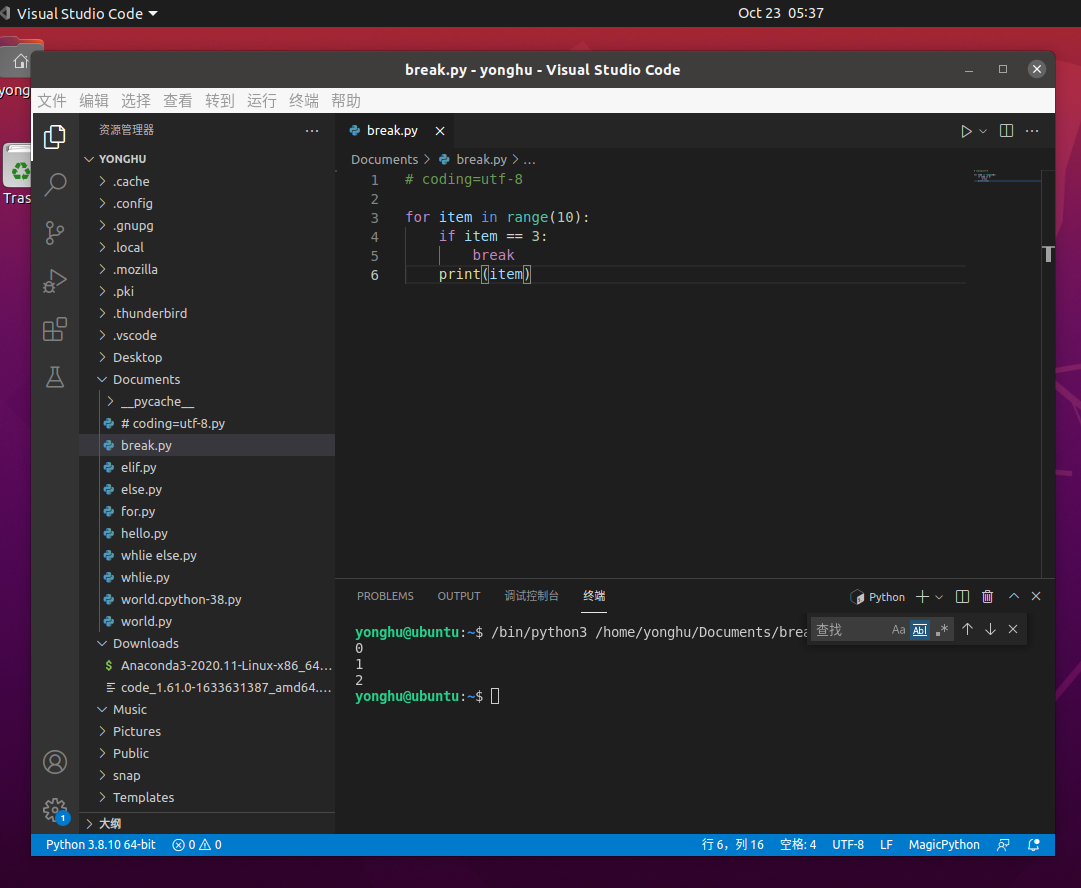
Task: Switch to OUTPUT panel tab
Action: [458, 596]
